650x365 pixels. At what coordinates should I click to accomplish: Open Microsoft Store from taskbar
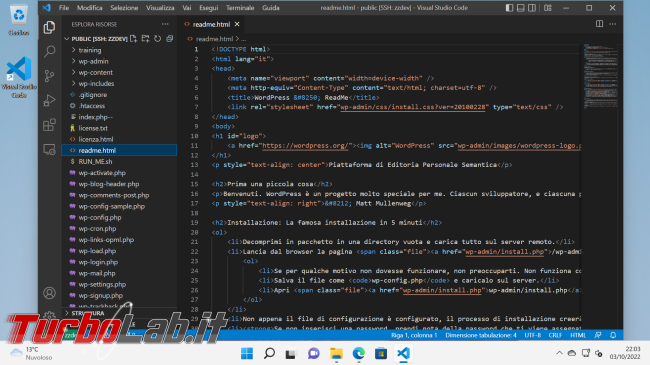point(381,353)
